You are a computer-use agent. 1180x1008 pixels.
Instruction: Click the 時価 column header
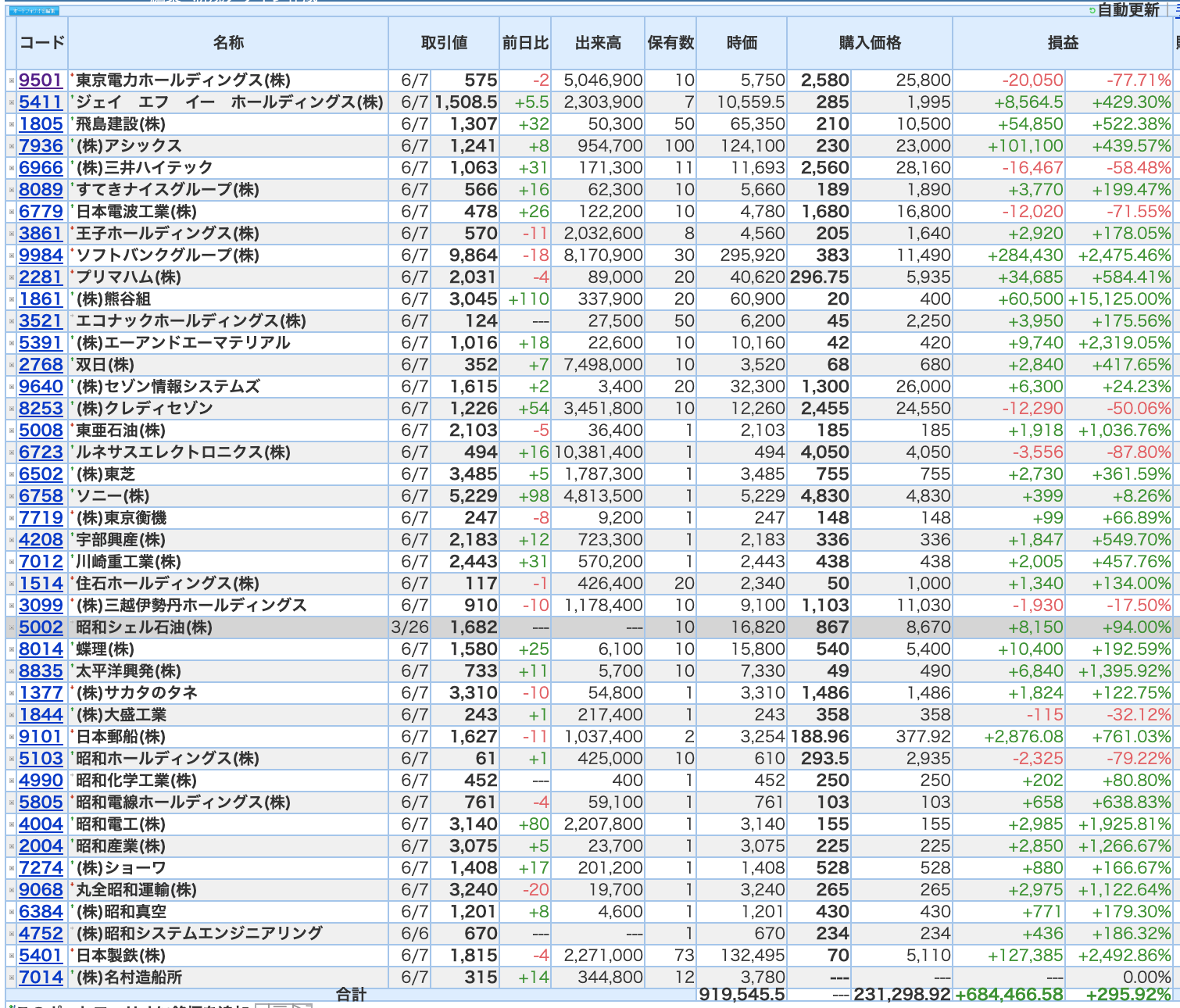742,43
